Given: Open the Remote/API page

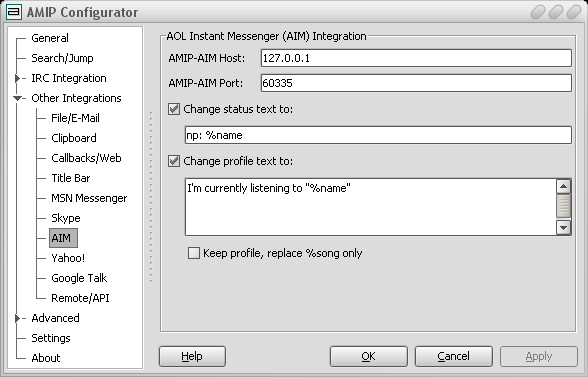Looking at the screenshot, I should tap(80, 298).
